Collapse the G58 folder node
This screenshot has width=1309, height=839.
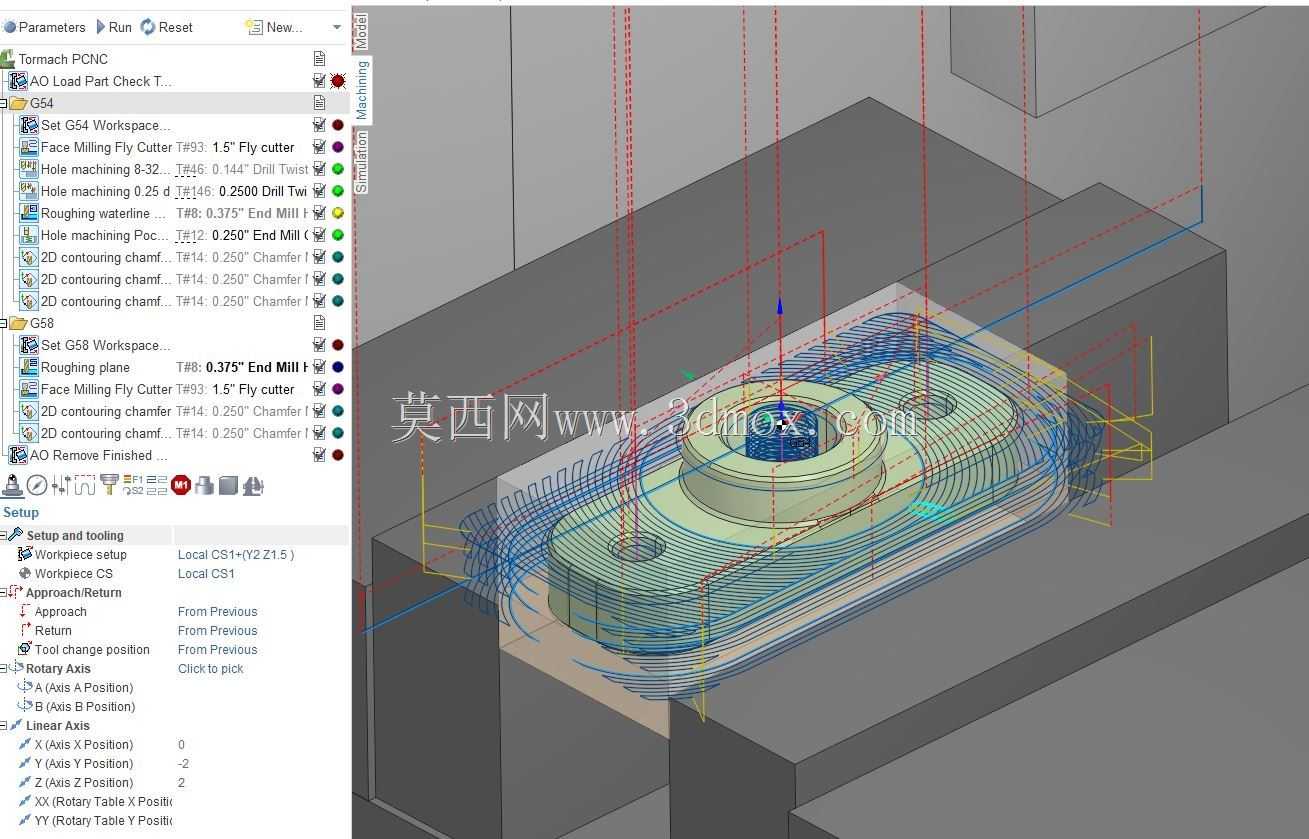click(3, 323)
